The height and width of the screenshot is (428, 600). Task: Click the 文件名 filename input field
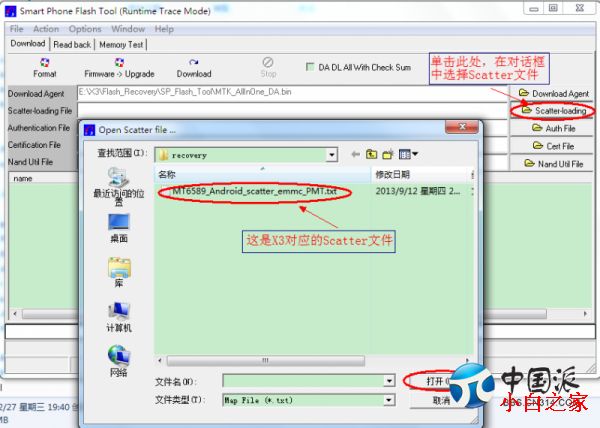pos(304,381)
